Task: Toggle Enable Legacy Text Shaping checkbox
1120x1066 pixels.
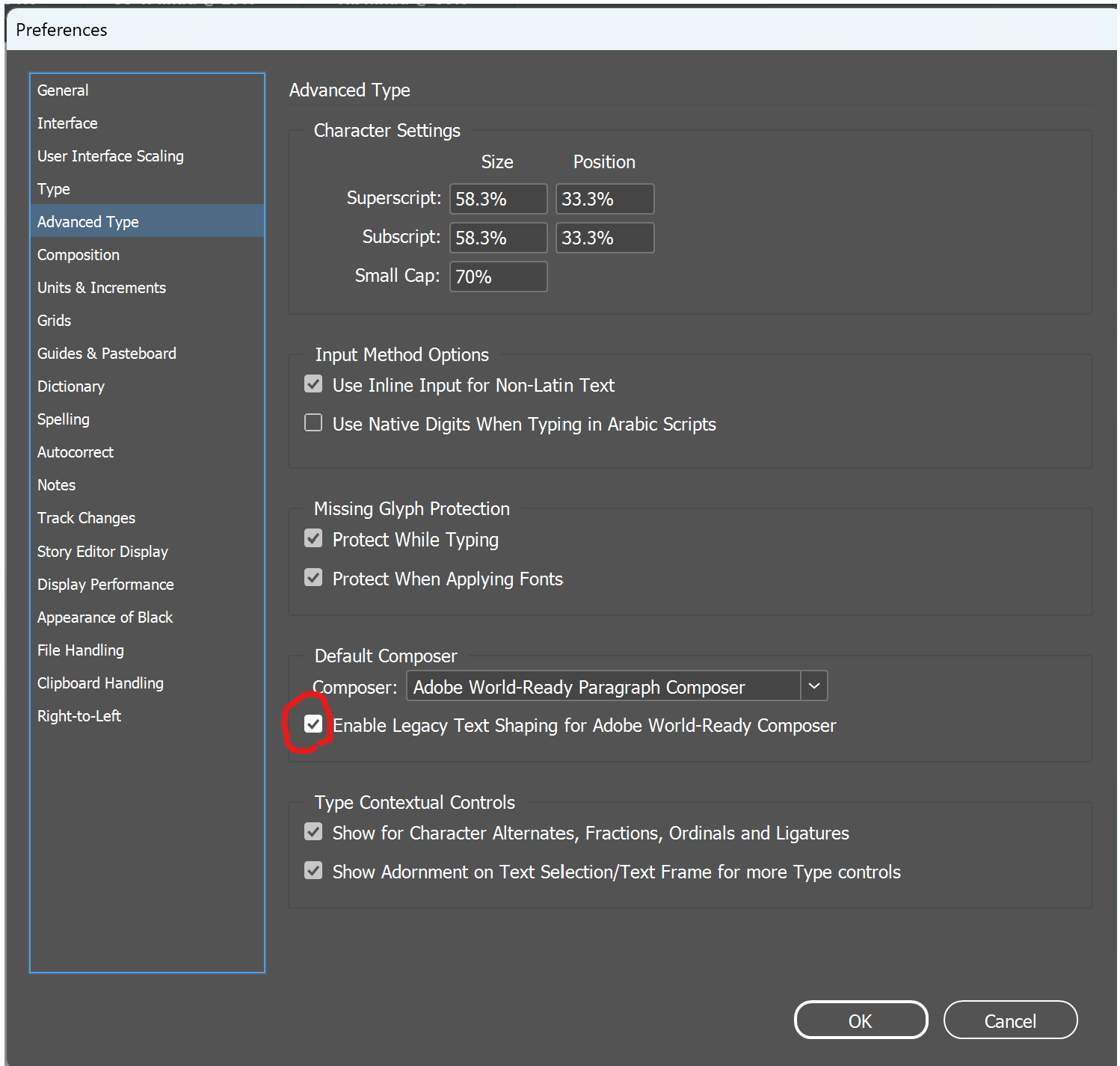Action: tap(313, 724)
